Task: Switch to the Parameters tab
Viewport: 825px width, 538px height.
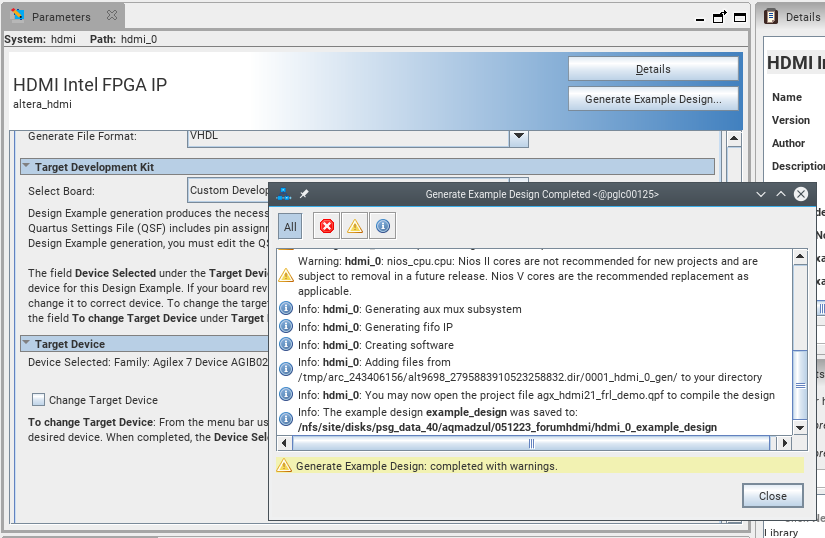Action: [60, 17]
